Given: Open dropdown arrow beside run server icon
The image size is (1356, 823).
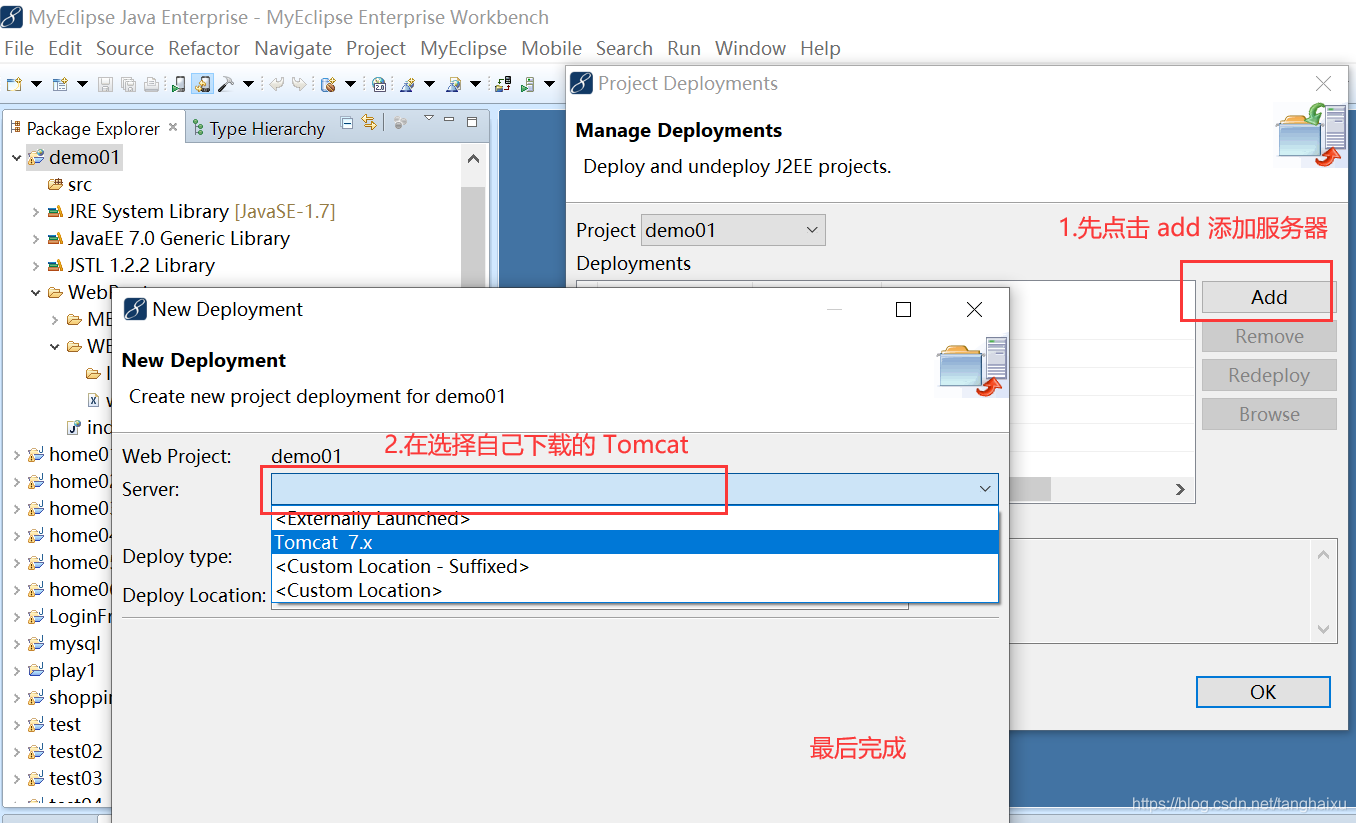Looking at the screenshot, I should 549,84.
